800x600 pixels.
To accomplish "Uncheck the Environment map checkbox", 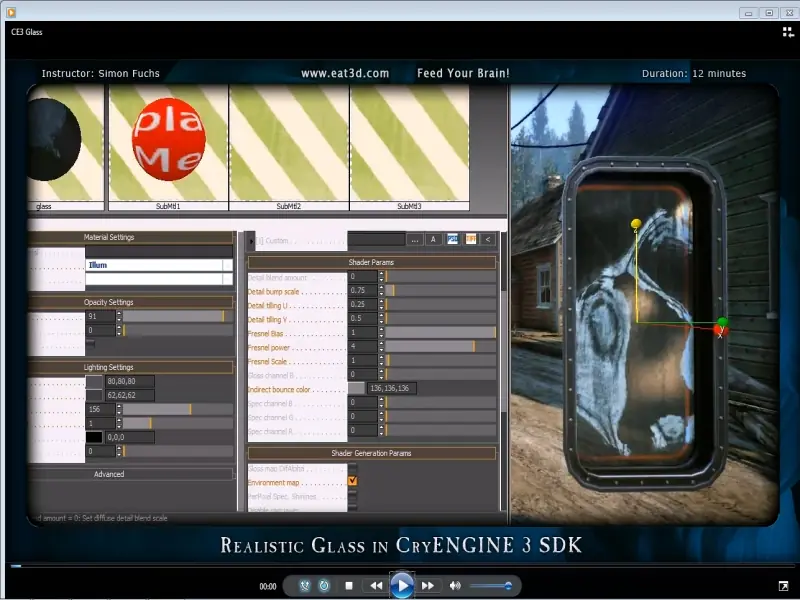I will coord(353,481).
